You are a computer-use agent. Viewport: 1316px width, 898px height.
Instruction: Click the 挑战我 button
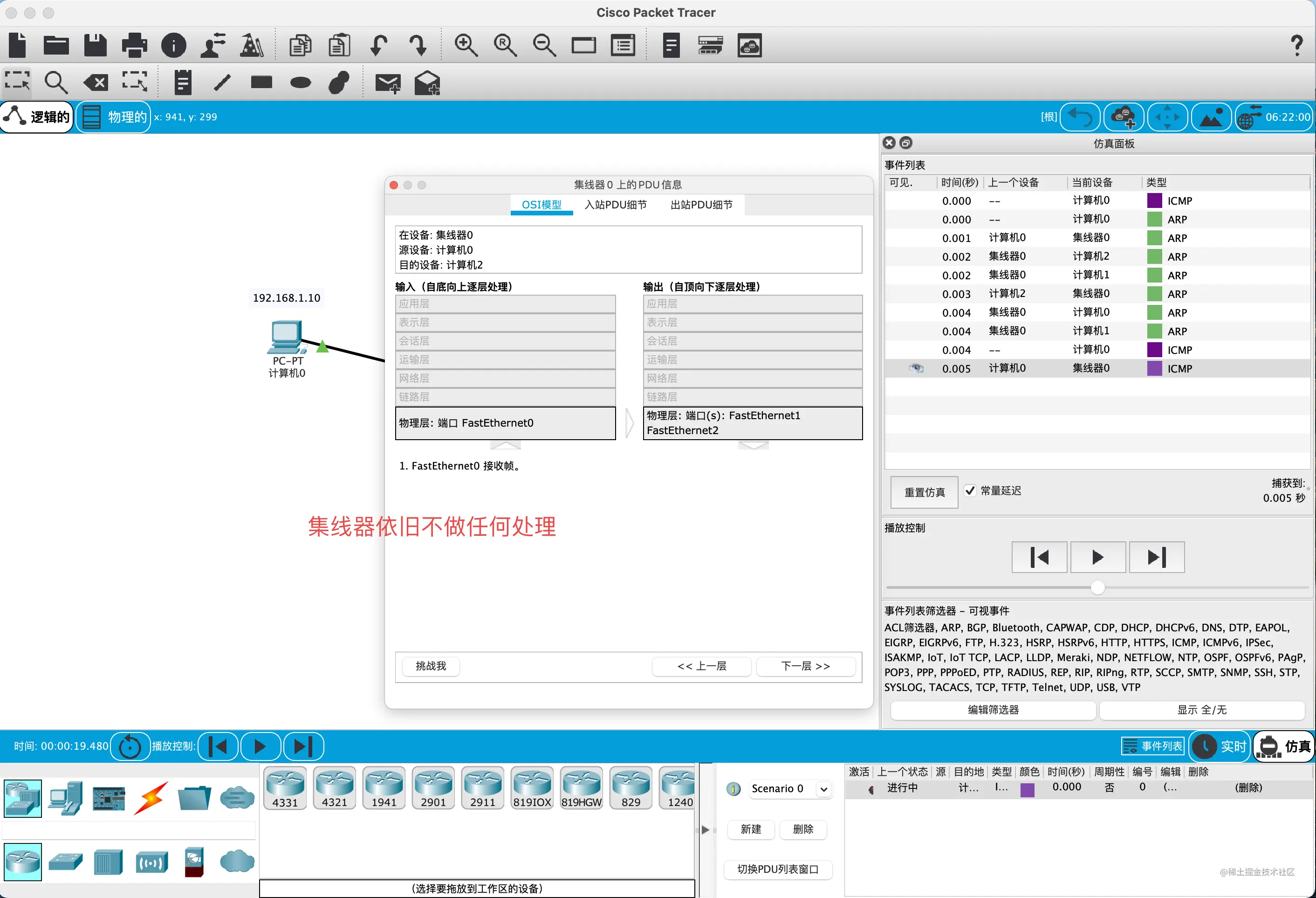click(431, 666)
